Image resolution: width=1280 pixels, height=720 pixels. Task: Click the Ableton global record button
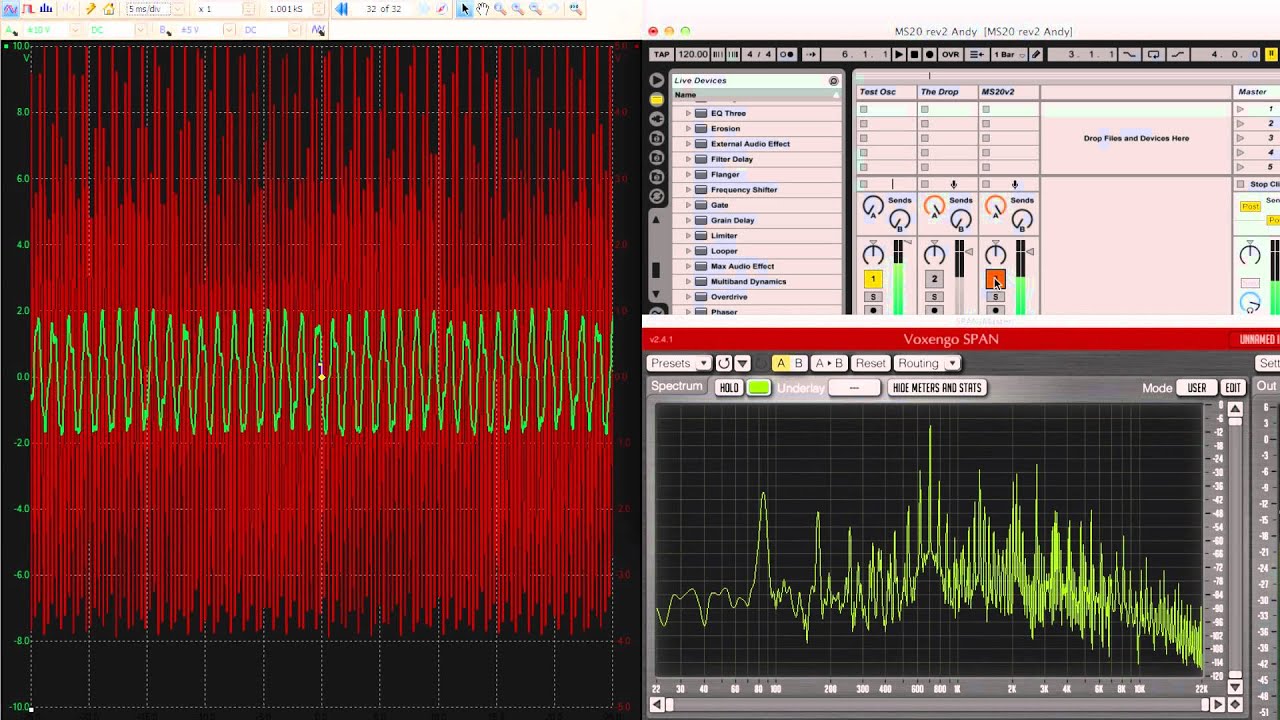pos(929,54)
